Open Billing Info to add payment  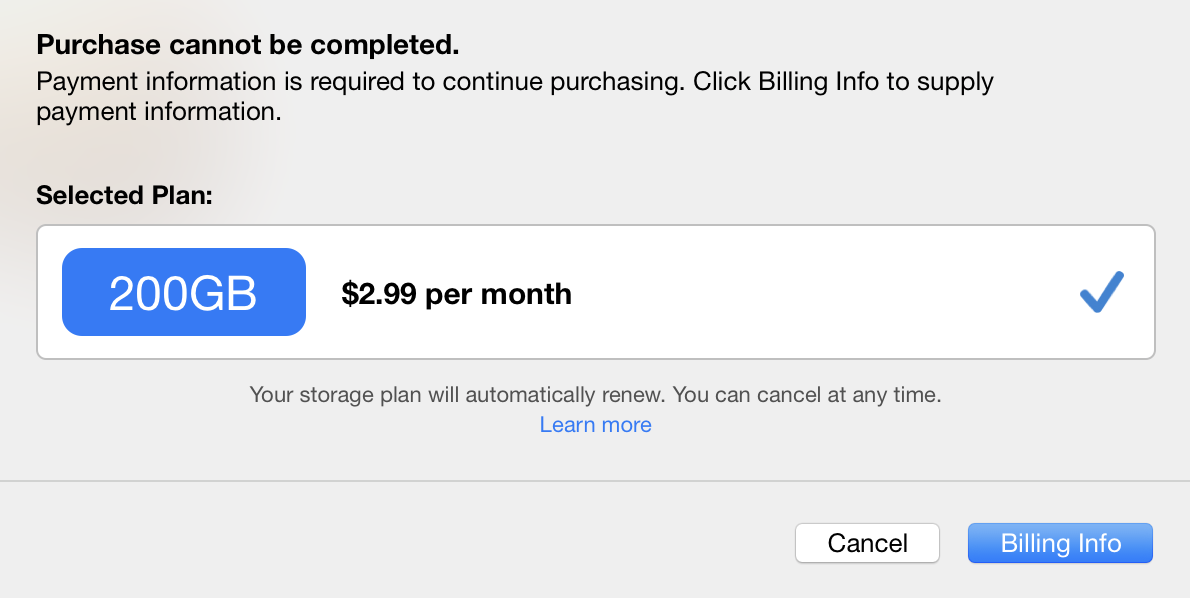[x=1060, y=543]
